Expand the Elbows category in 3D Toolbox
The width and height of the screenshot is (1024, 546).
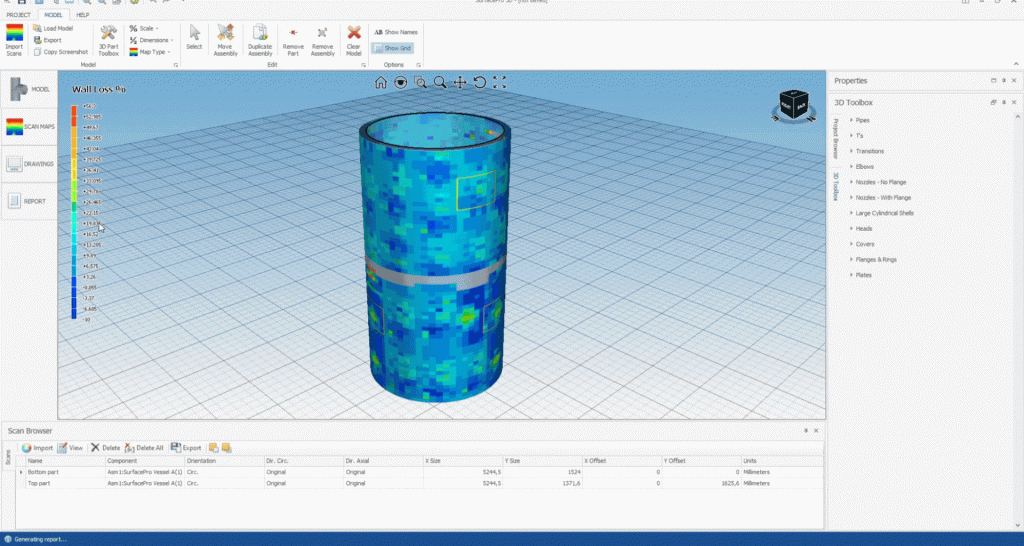pyautogui.click(x=866, y=166)
